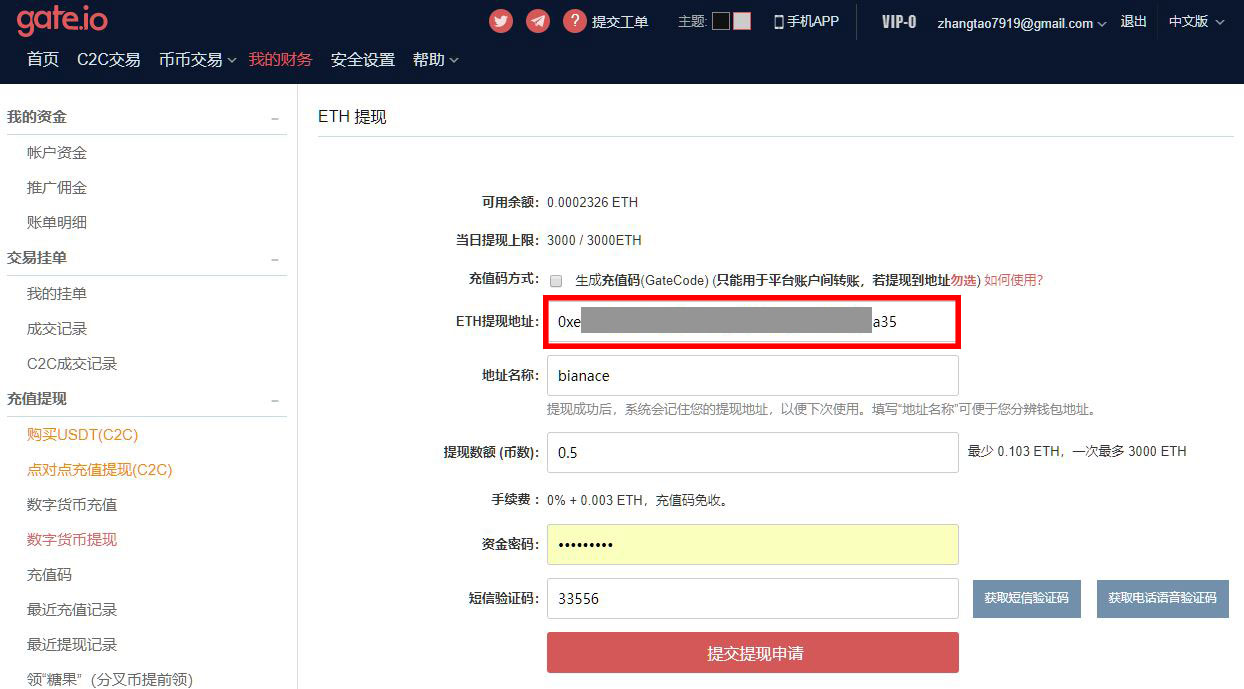Viewport: 1244px width, 689px height.
Task: Open 数字货币充值 in the sidebar
Action: coord(72,505)
